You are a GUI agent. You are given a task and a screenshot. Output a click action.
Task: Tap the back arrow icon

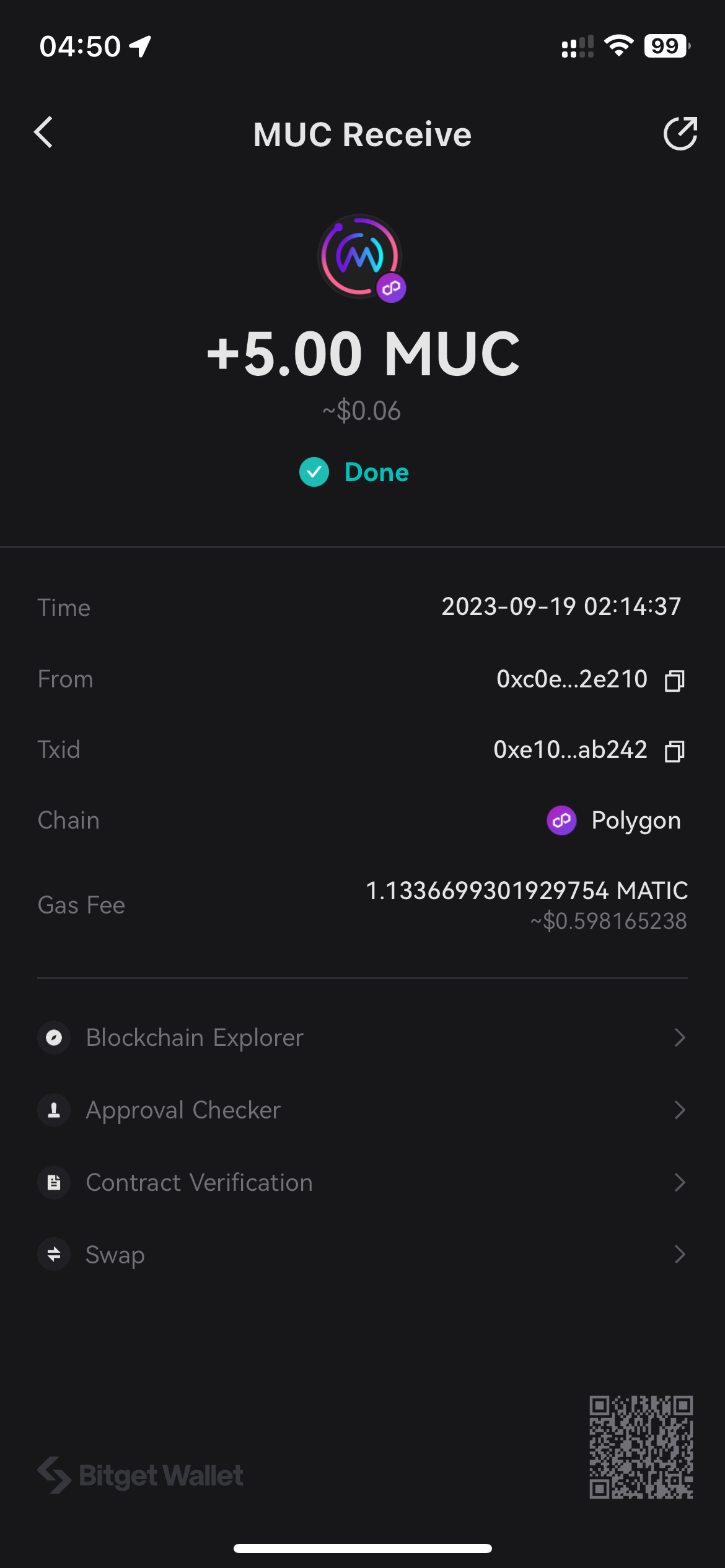point(44,133)
